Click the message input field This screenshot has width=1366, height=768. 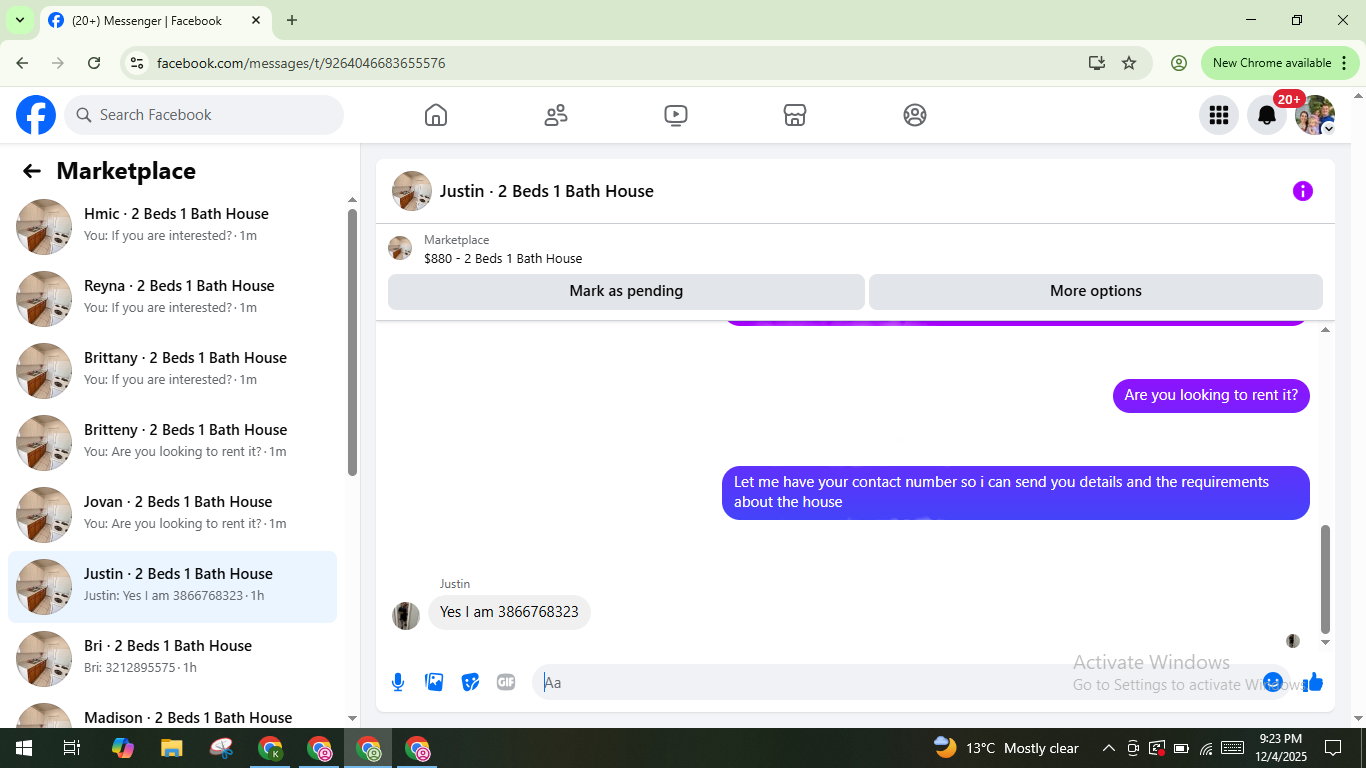click(x=900, y=682)
